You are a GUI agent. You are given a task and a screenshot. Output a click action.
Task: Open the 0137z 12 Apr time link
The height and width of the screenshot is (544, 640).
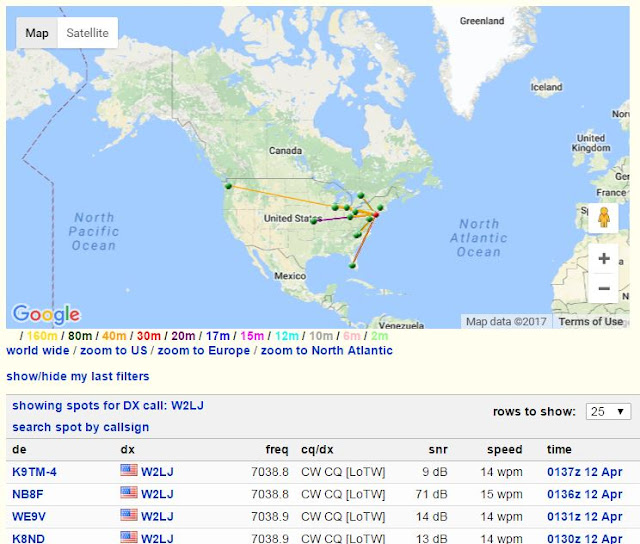(x=584, y=472)
